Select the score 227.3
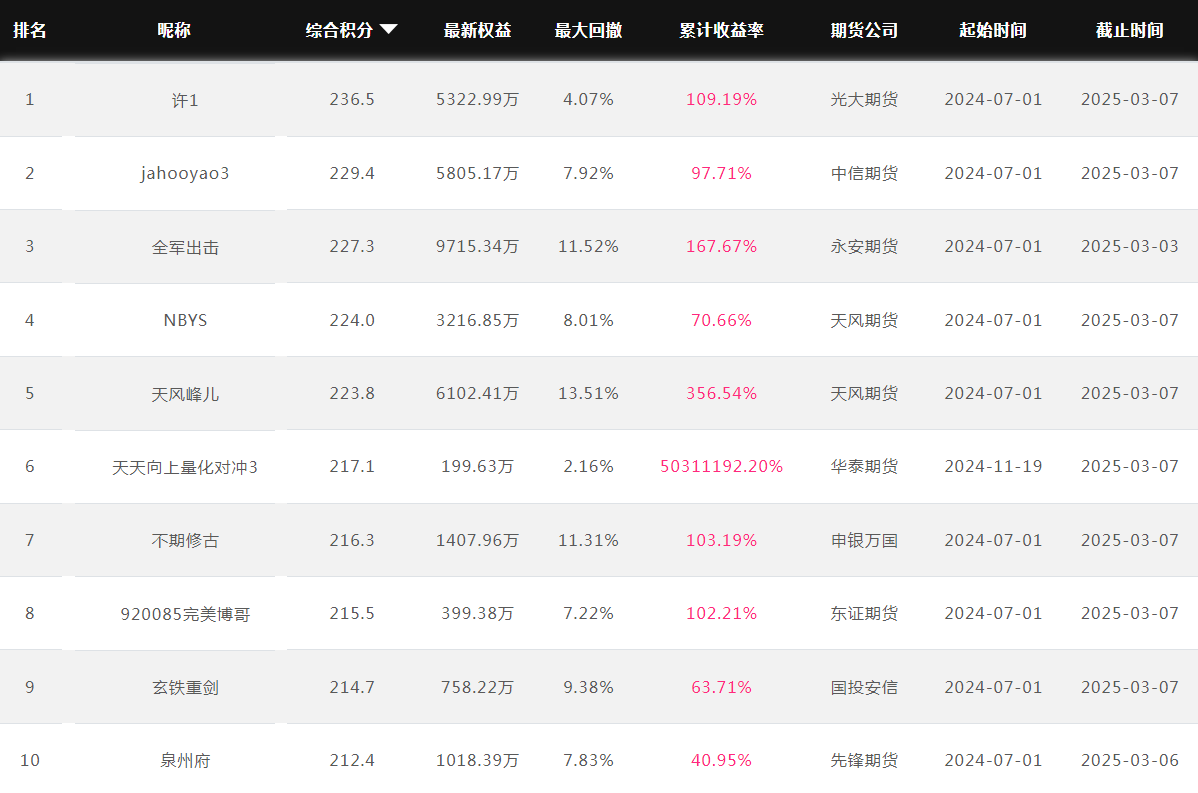The height and width of the screenshot is (793, 1198). [x=352, y=246]
